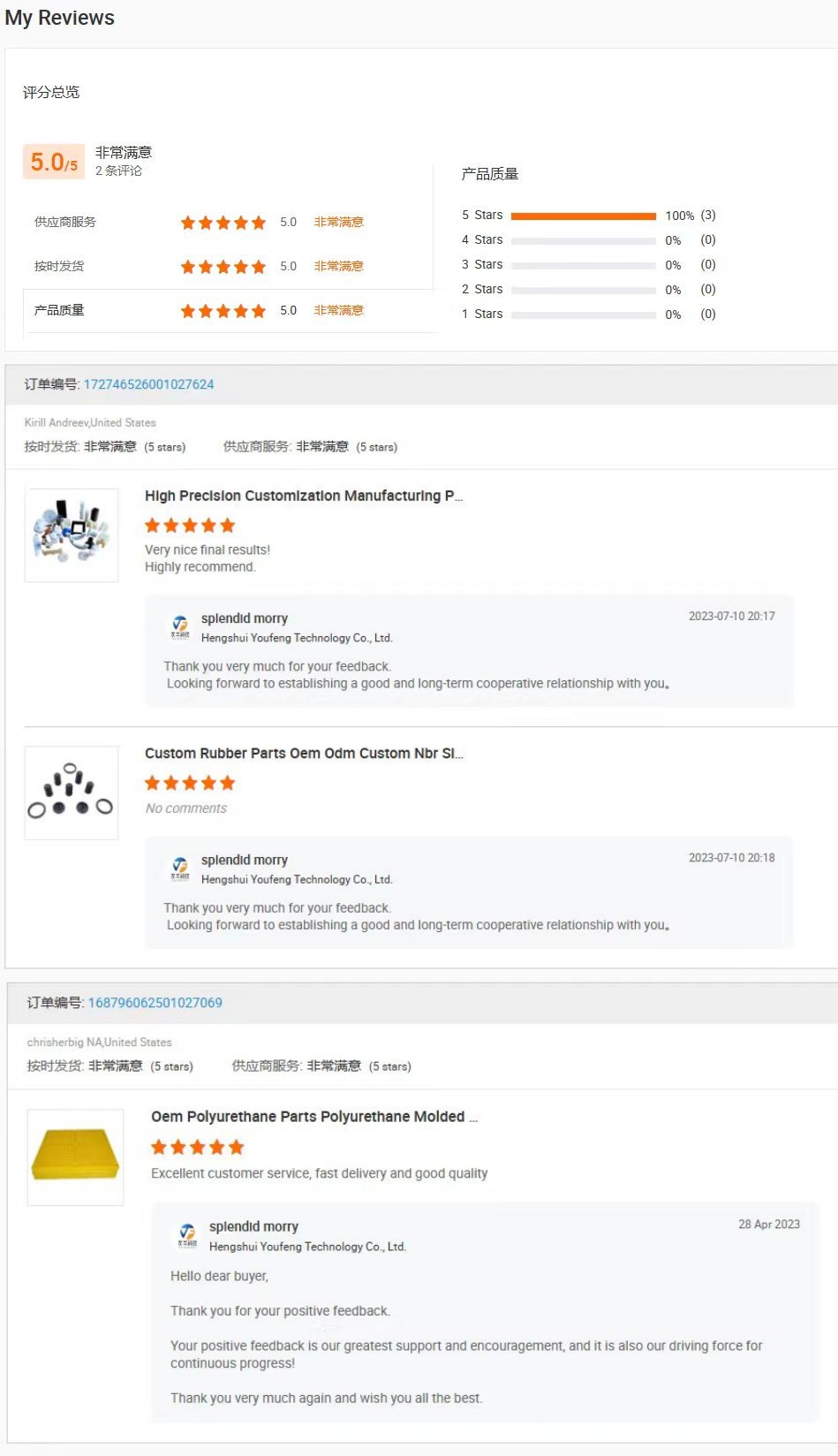Open order number 172746526001027624
The width and height of the screenshot is (838, 1456).
[148, 384]
